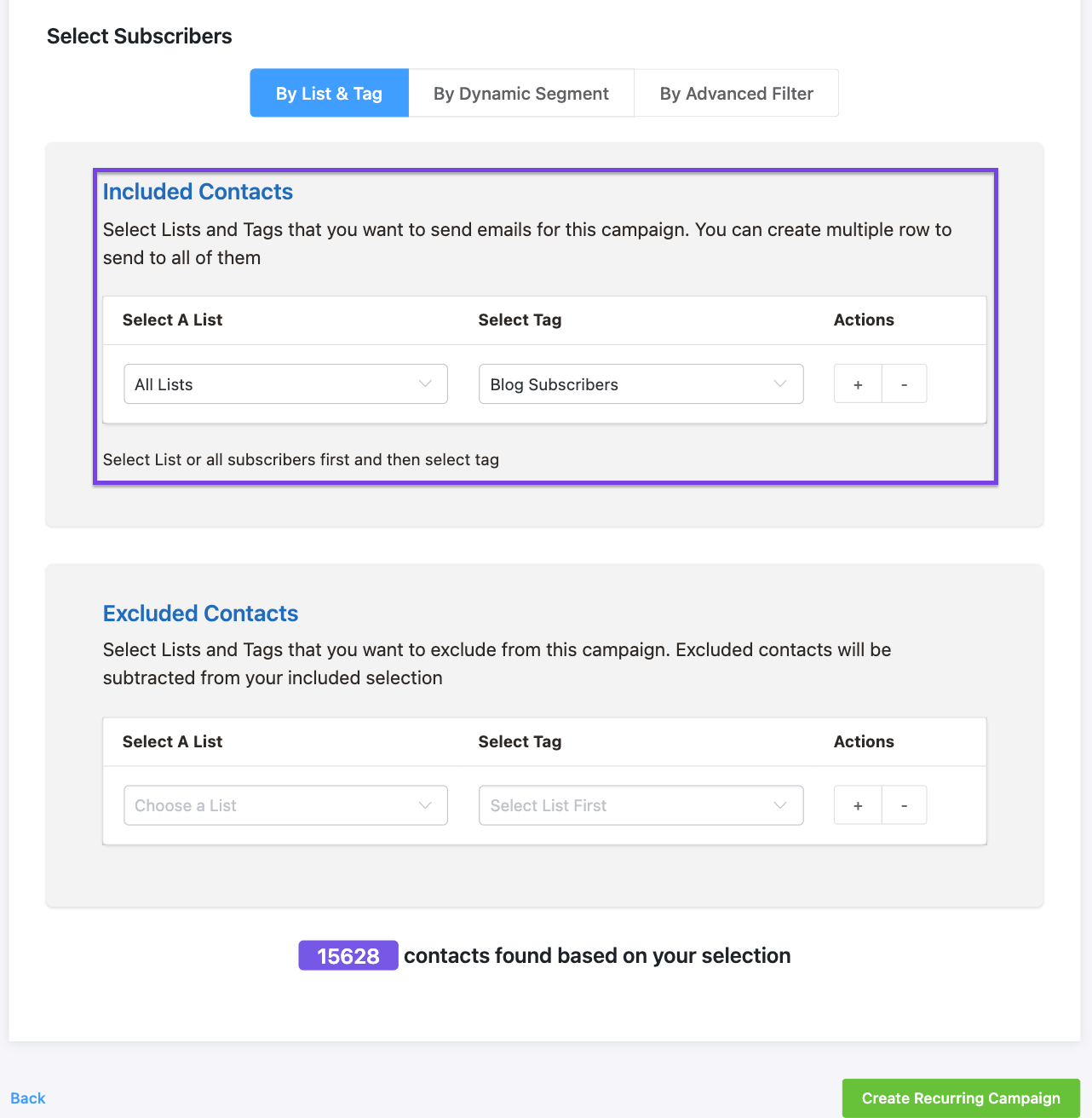Click the chevron arrow beside Blog Subscribers
This screenshot has height=1118, width=1092.
pos(780,384)
